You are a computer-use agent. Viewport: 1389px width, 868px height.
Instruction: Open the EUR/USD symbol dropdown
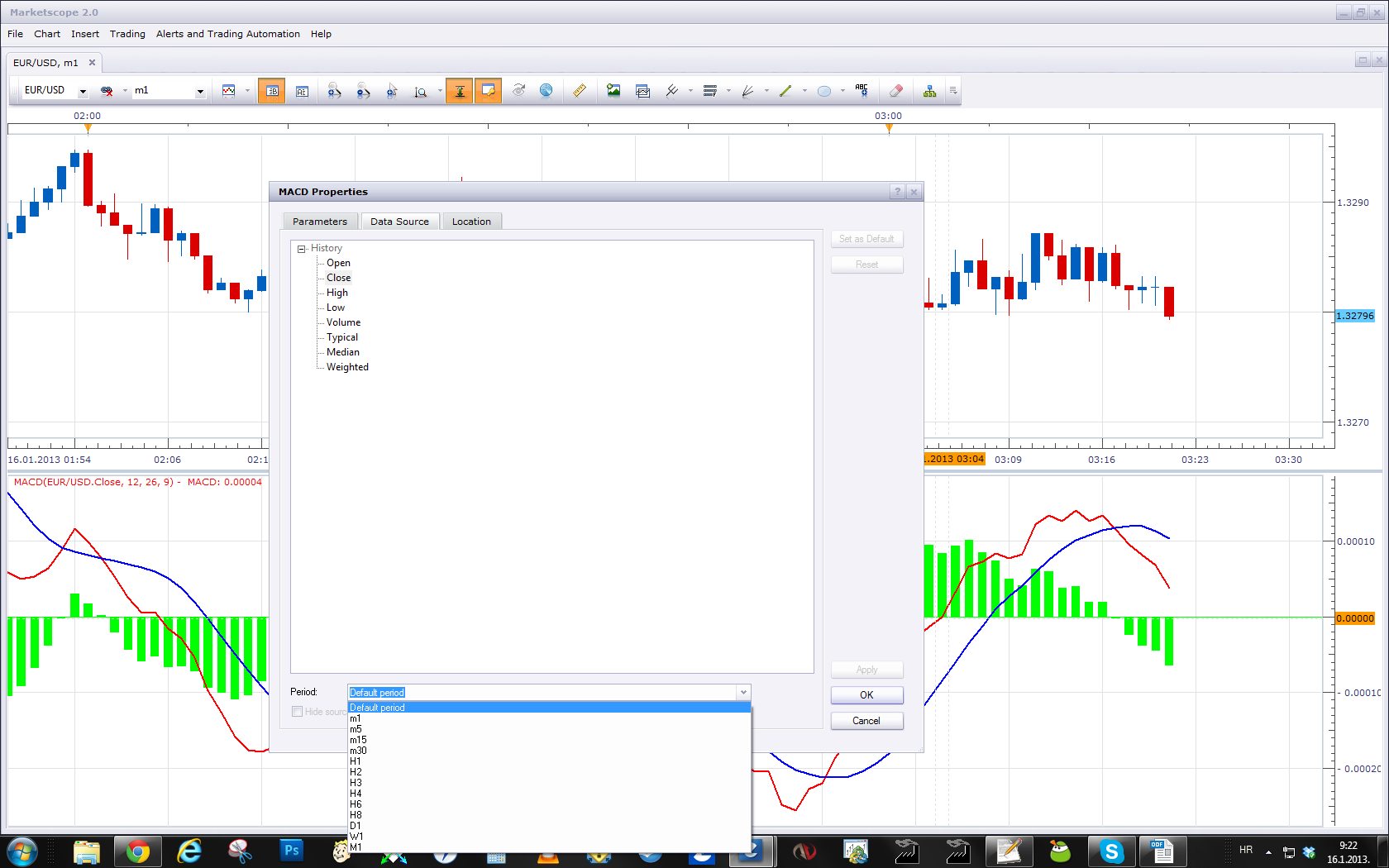coord(83,91)
